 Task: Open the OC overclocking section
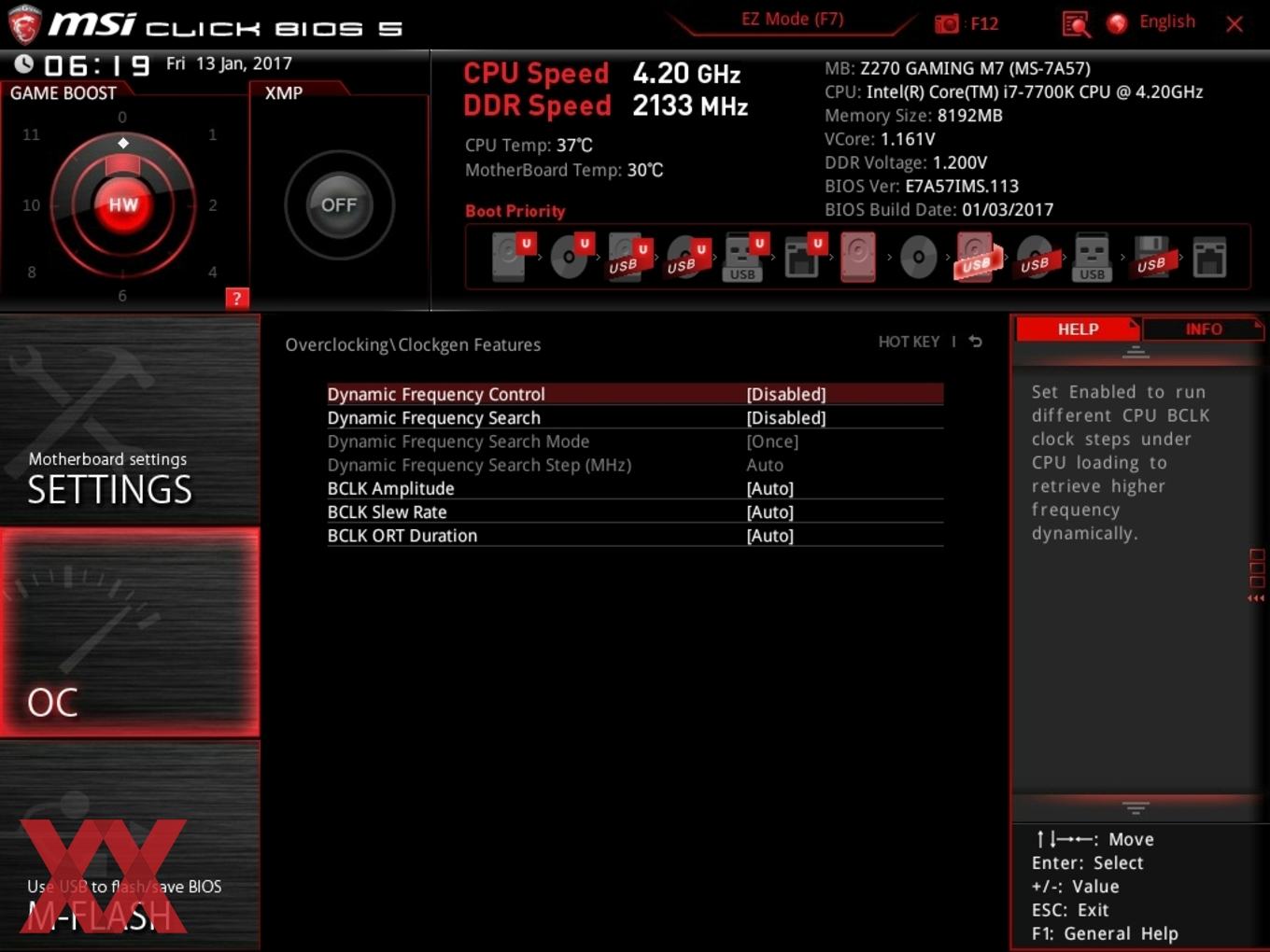click(x=130, y=633)
